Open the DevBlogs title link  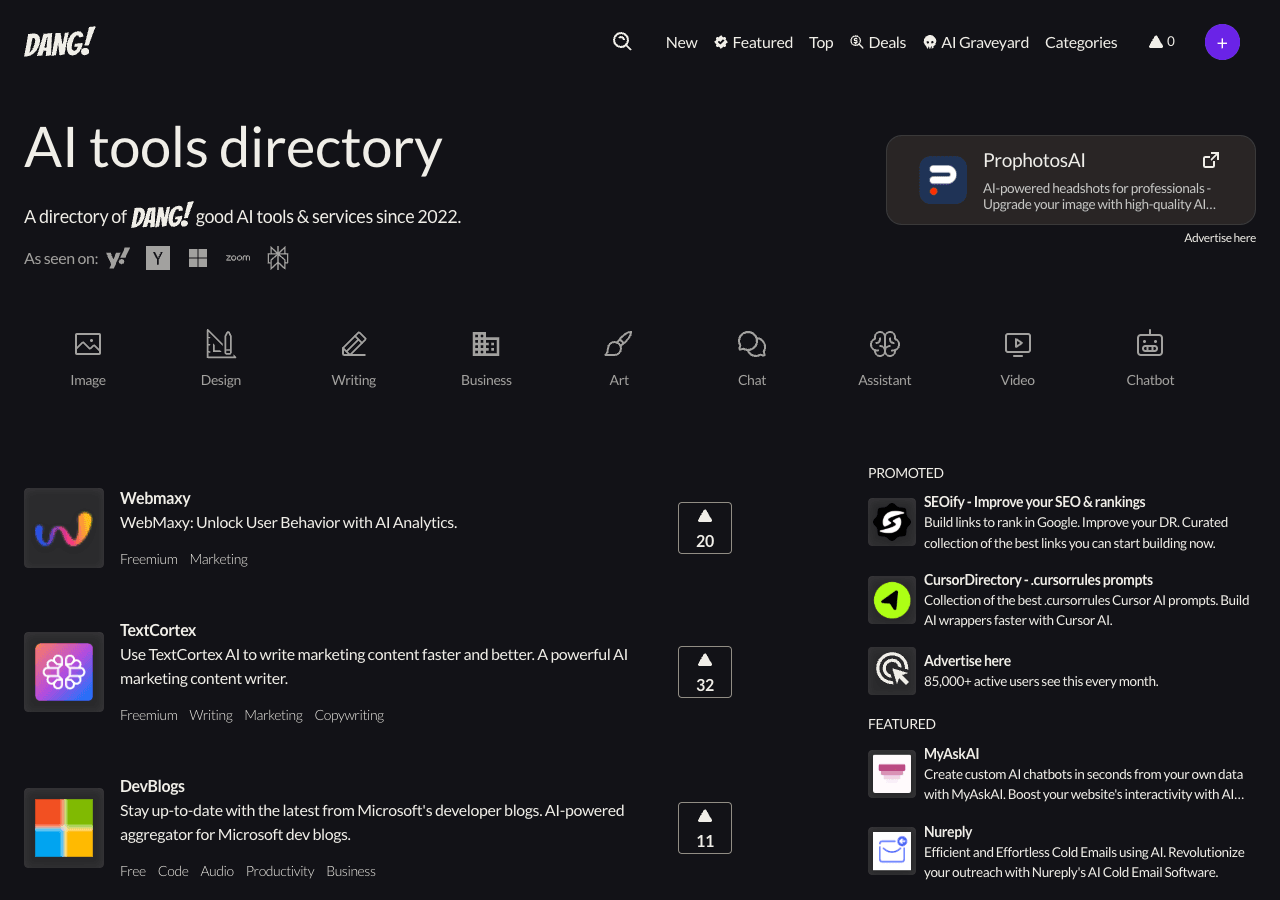pyautogui.click(x=152, y=786)
